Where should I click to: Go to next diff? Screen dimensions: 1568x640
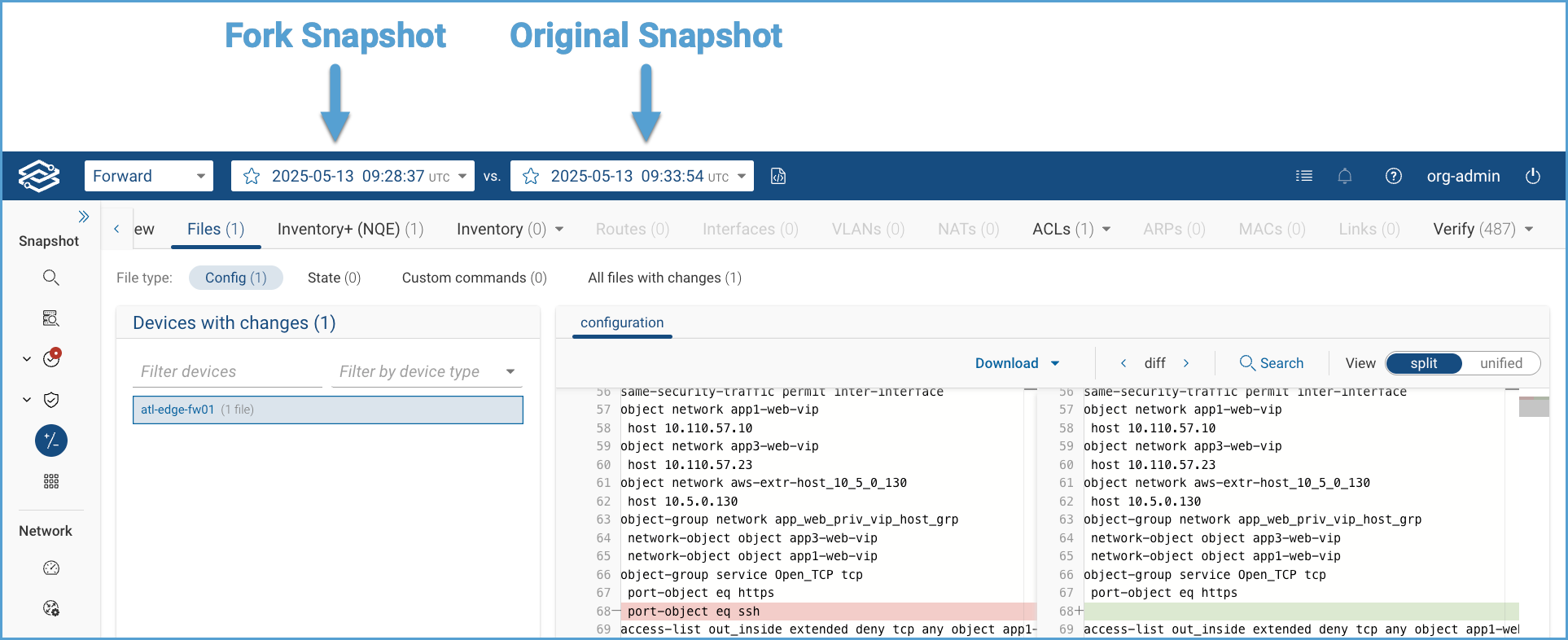(x=1186, y=363)
